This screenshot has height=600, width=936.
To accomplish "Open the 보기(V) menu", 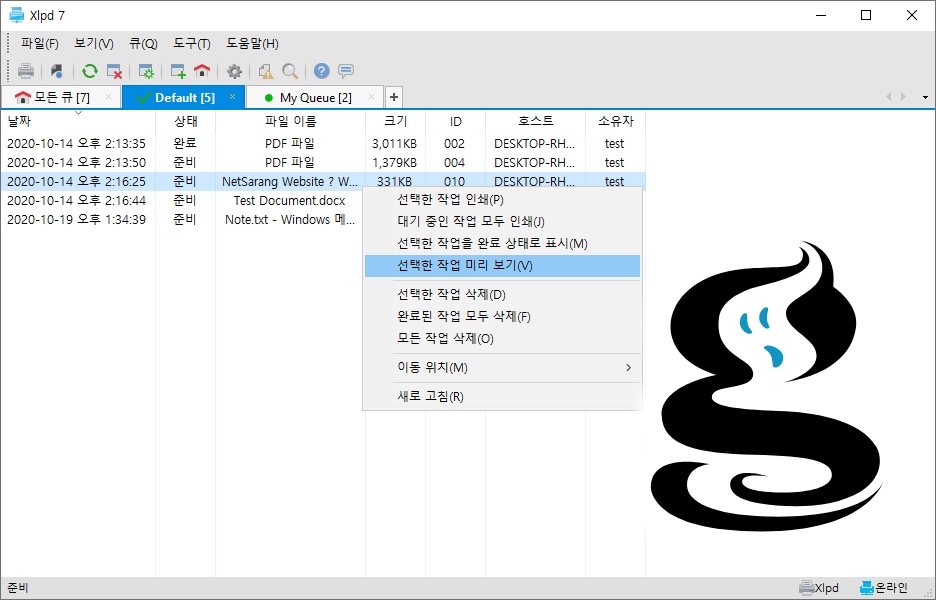I will pyautogui.click(x=94, y=44).
